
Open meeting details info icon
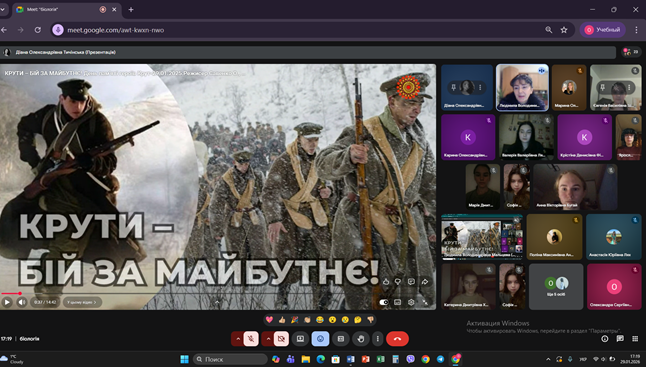(x=604, y=339)
